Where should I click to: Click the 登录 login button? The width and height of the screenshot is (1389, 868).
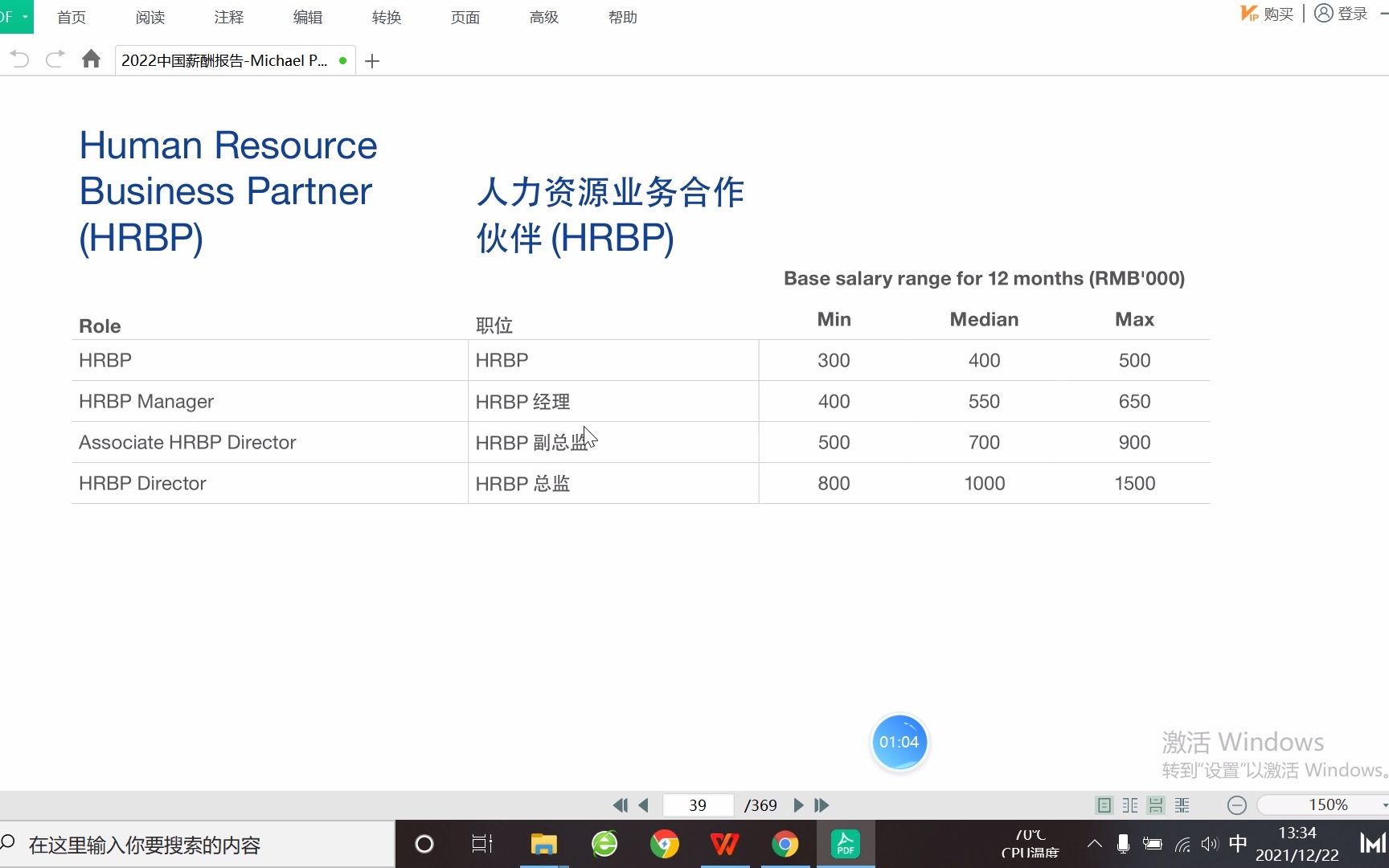pyautogui.click(x=1341, y=14)
